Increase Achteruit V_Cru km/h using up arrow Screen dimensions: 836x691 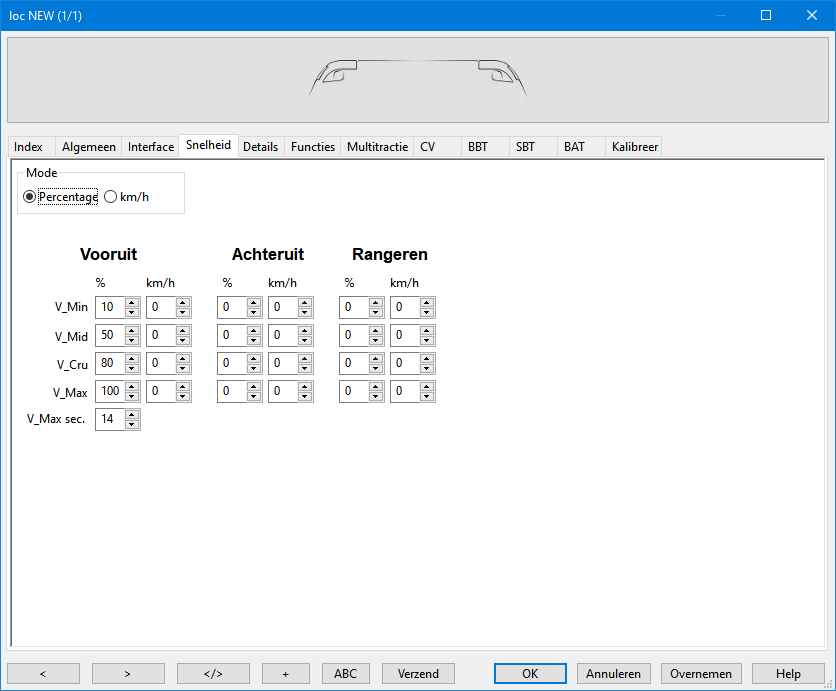coord(305,359)
